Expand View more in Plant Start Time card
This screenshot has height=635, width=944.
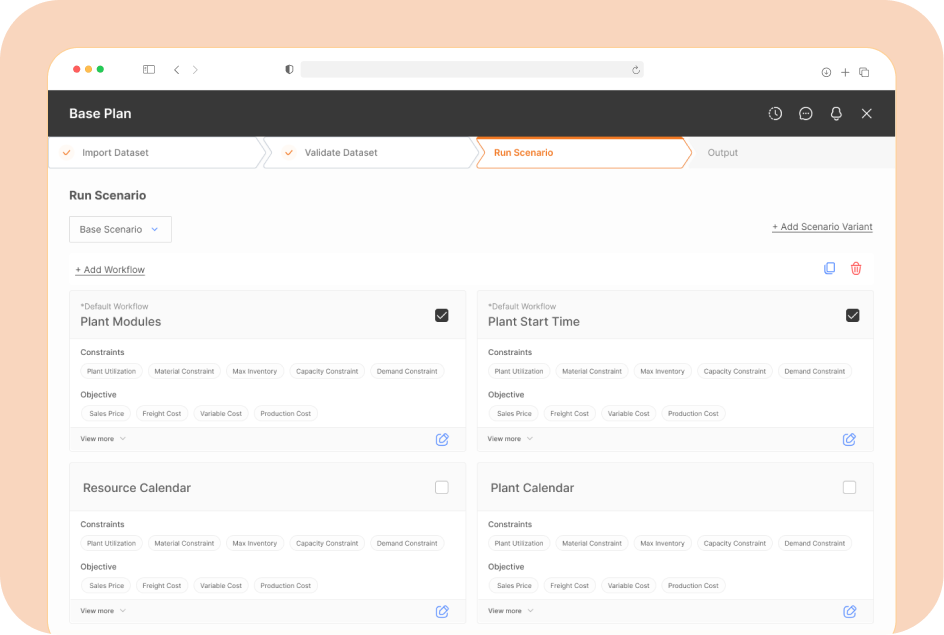pos(510,439)
